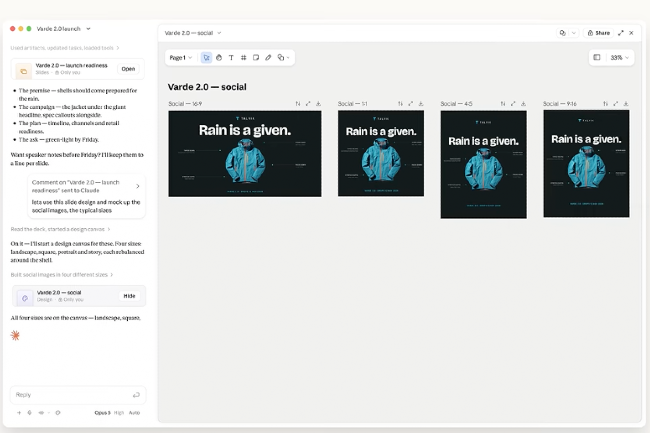Download the Social — 1:1 image
Screen dimensions: 650x433
tap(421, 104)
